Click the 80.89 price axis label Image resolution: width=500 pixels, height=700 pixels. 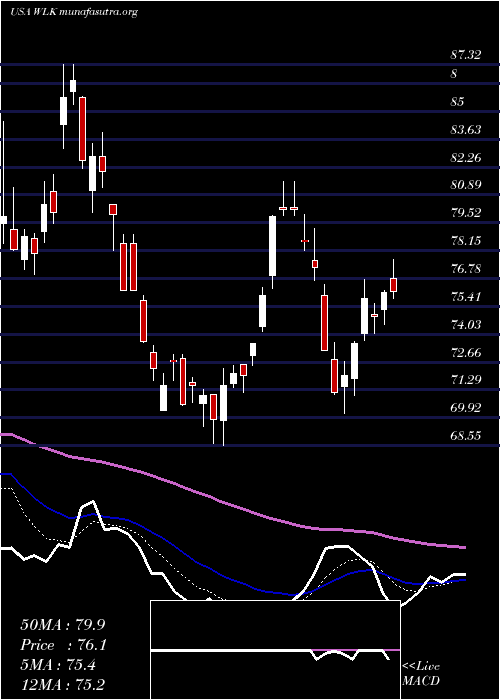pyautogui.click(x=466, y=184)
